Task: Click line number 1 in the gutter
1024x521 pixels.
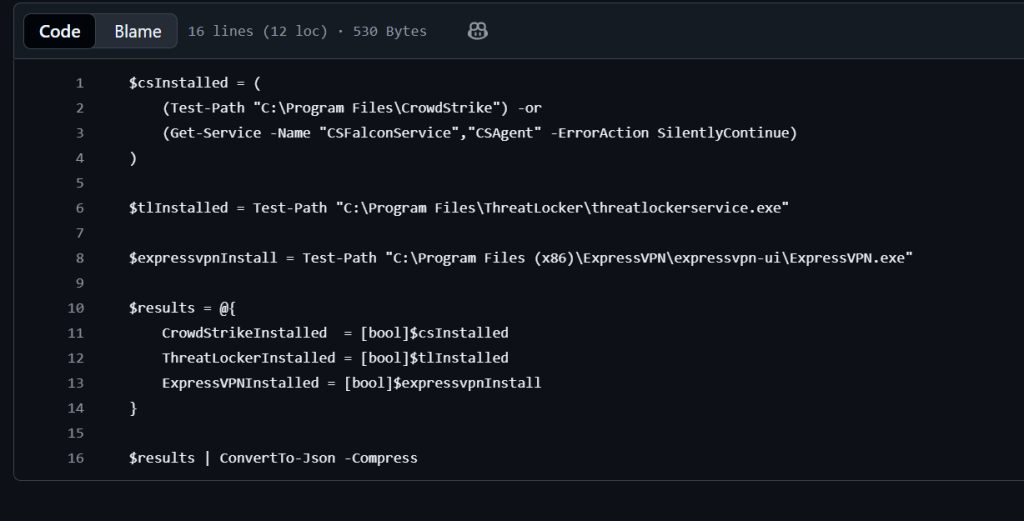Action: point(79,83)
